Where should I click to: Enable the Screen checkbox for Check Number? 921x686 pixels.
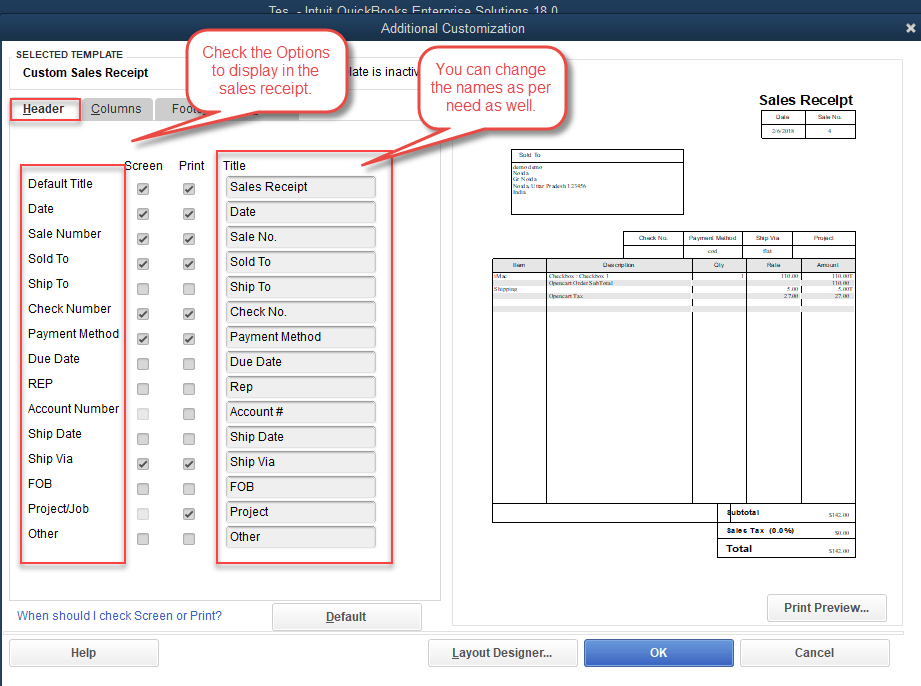click(x=143, y=313)
